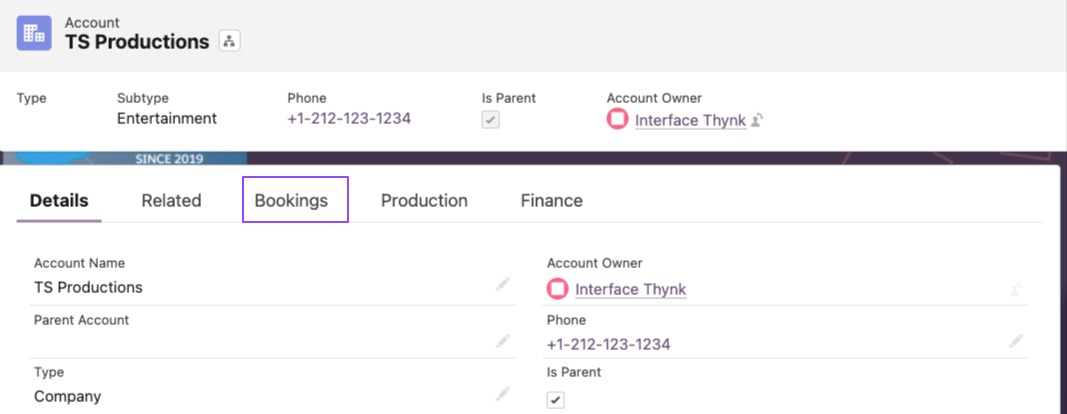
Task: Open the account hierarchy icon beside TS Productions
Action: [x=229, y=42]
